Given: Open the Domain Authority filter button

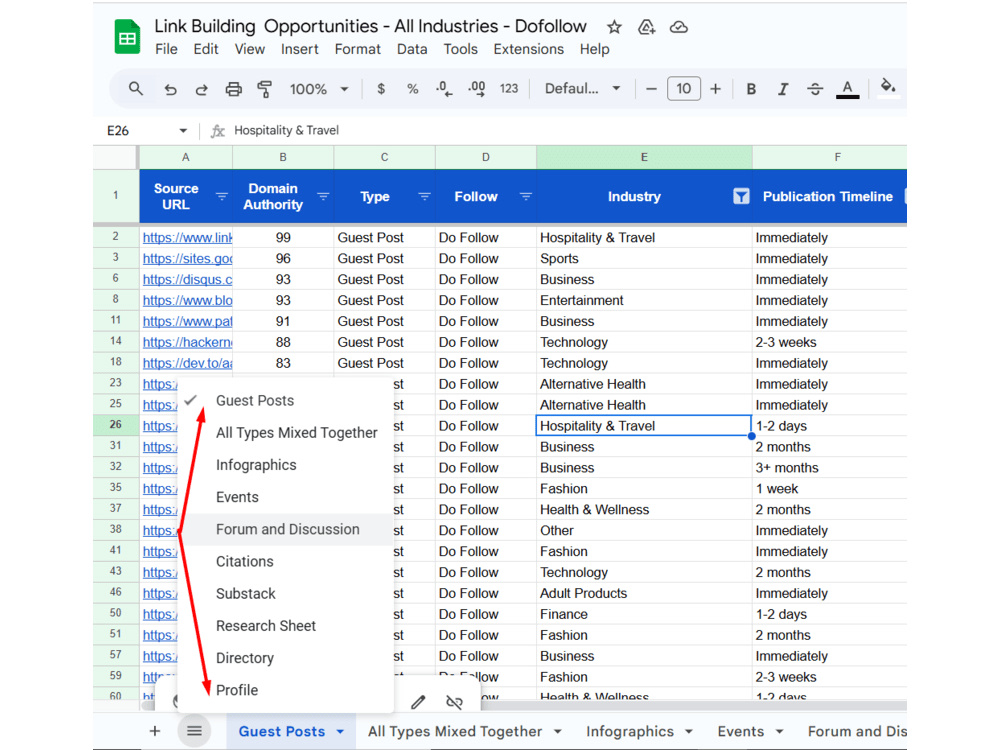Looking at the screenshot, I should click(323, 196).
